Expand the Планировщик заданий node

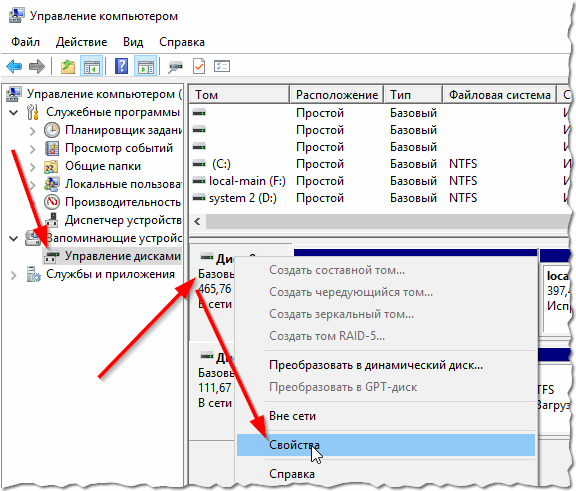(32, 131)
